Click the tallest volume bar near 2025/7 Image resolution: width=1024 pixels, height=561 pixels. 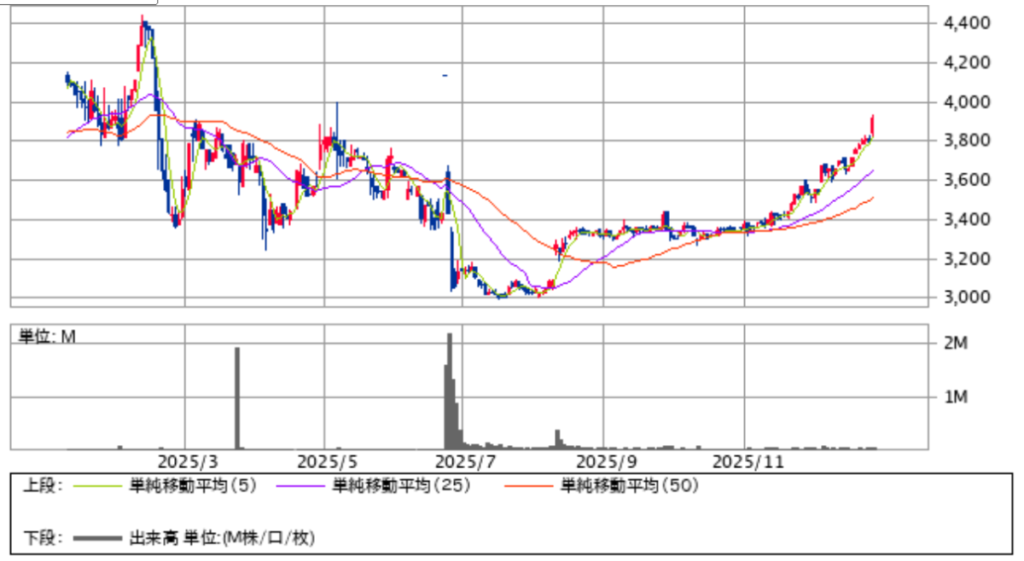click(x=449, y=390)
